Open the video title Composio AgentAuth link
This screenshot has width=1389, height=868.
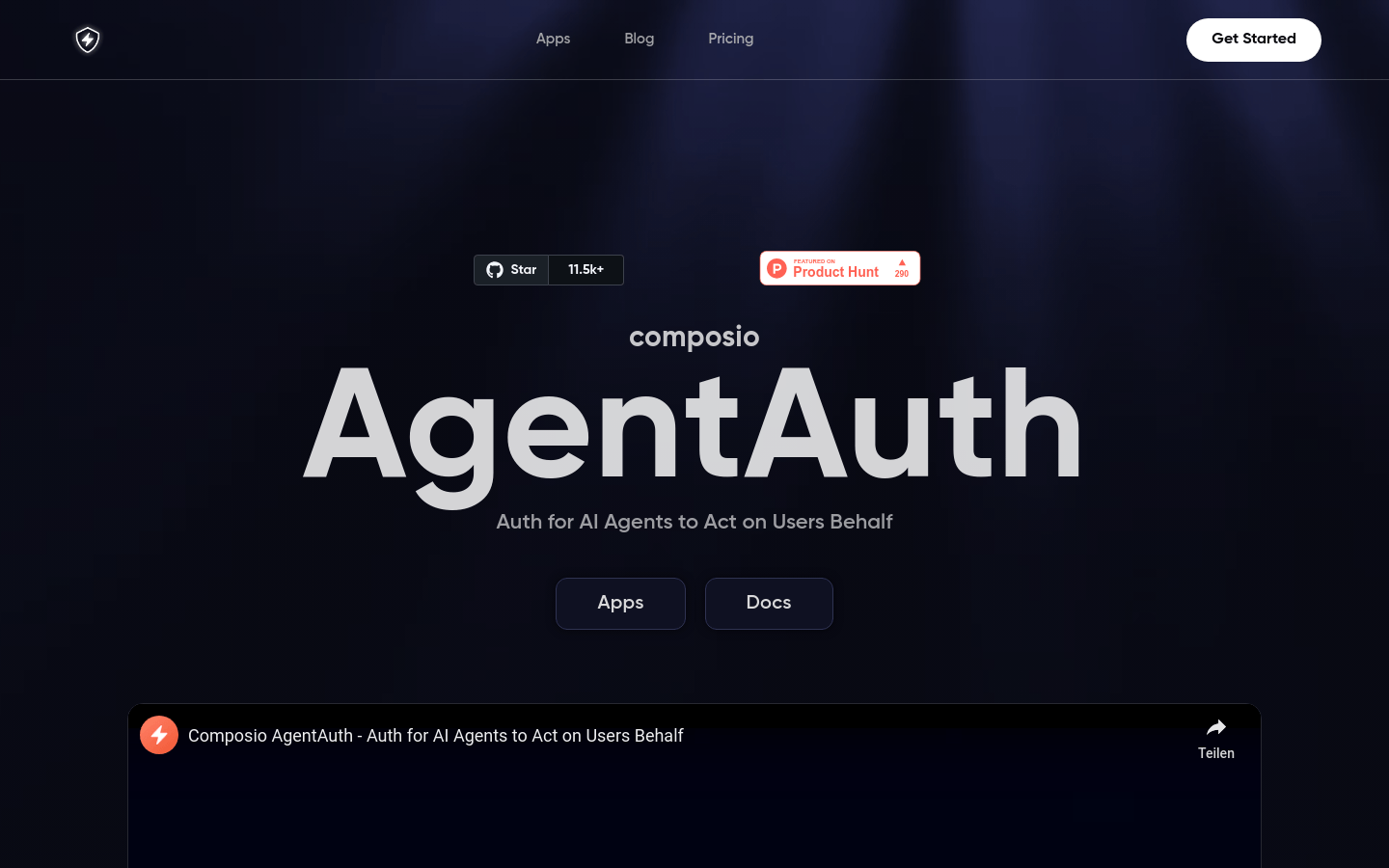[x=435, y=736]
